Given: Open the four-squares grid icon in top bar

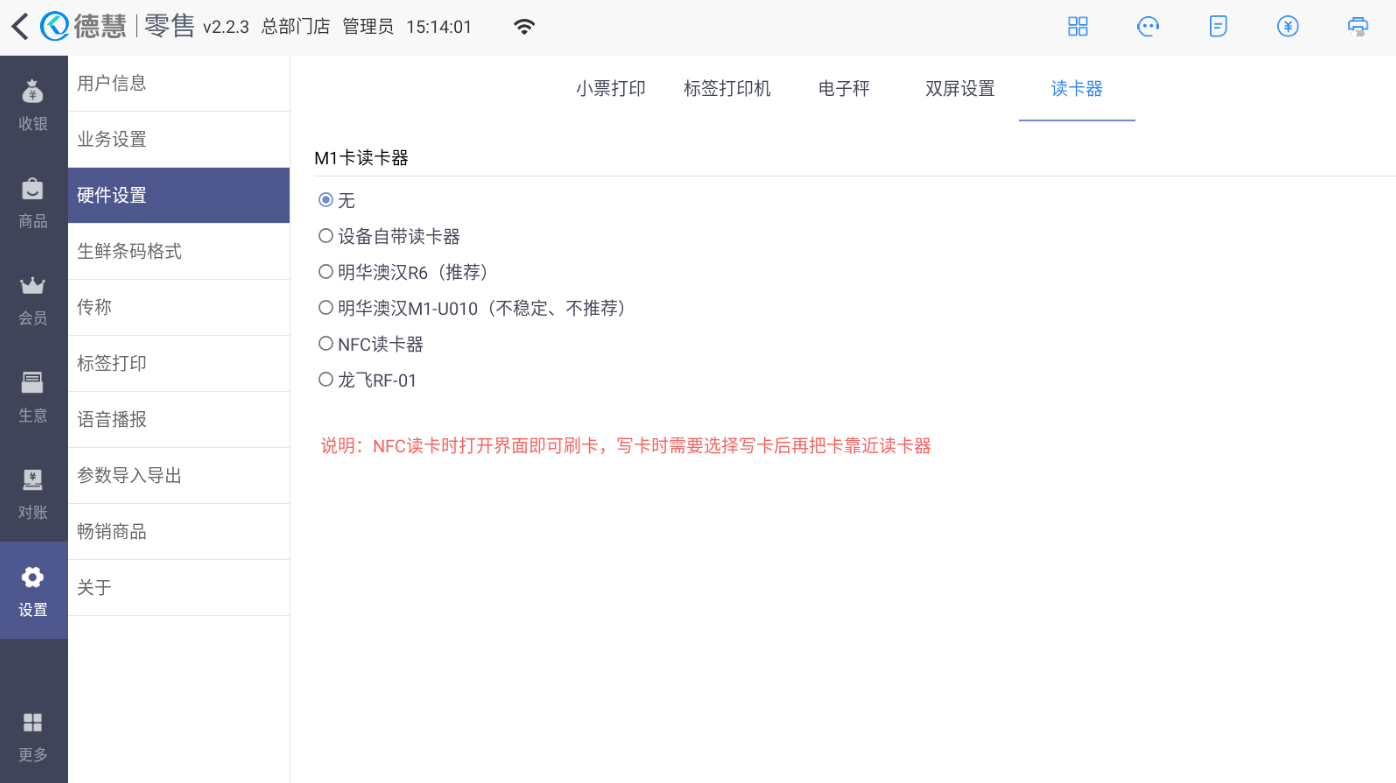Looking at the screenshot, I should click(1078, 27).
